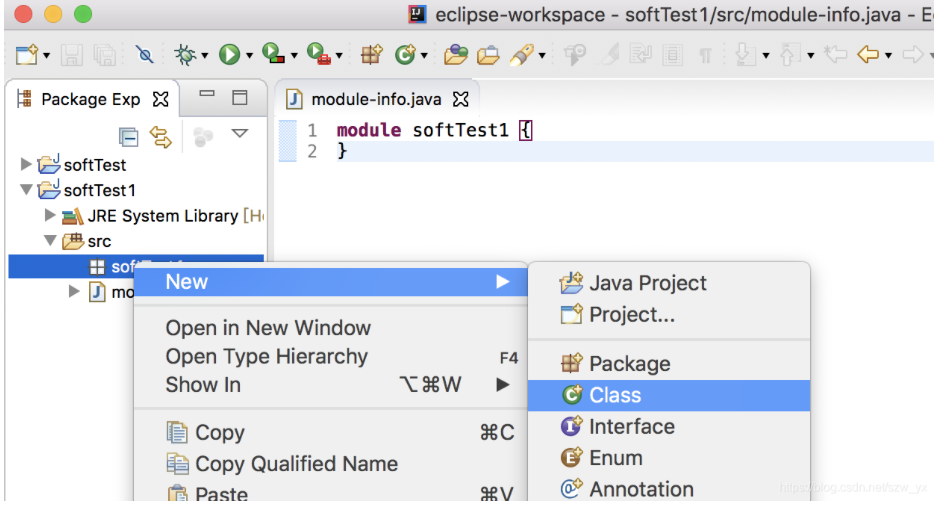
Task: Choose Interface in the New submenu
Action: pos(631,427)
